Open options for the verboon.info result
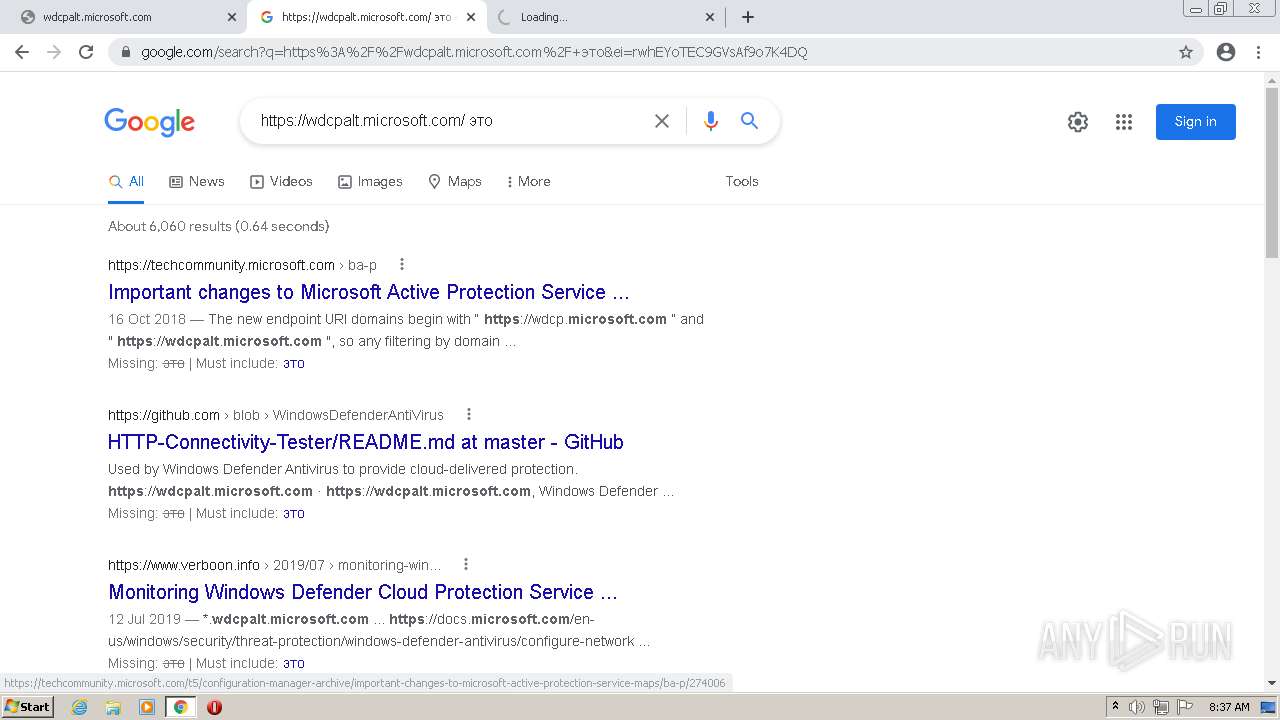 click(x=466, y=564)
